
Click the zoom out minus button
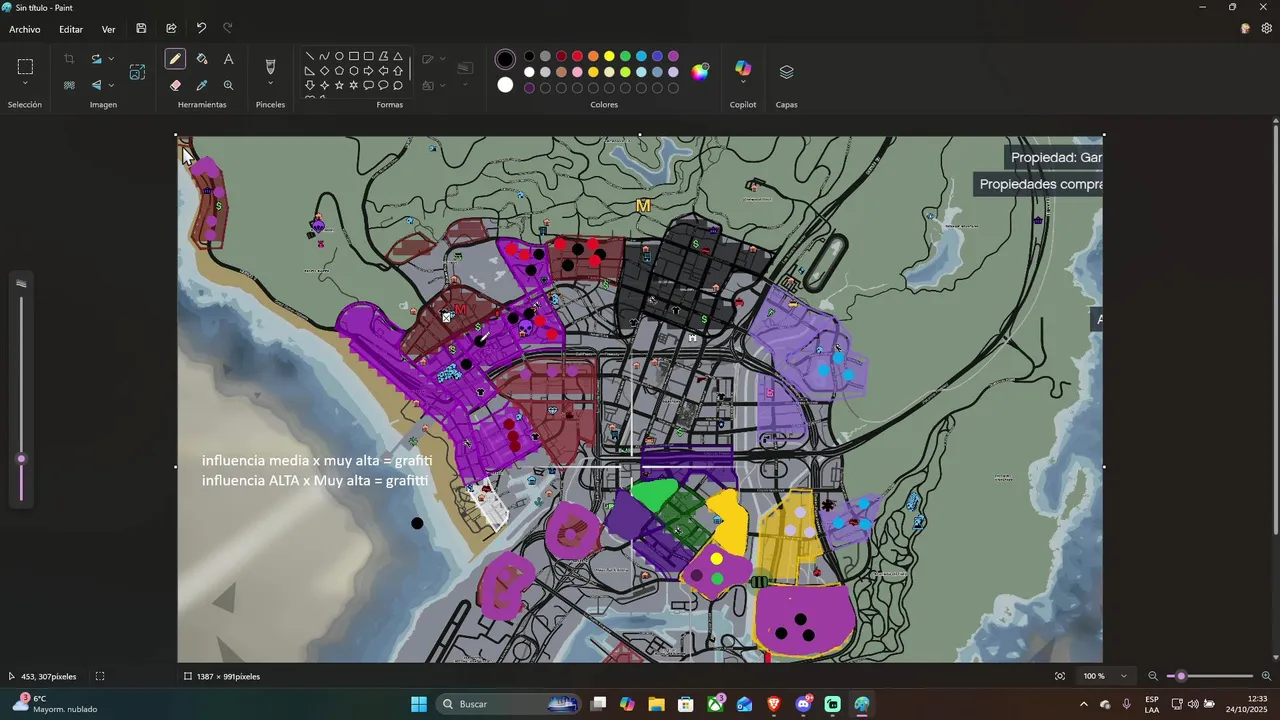[1153, 676]
